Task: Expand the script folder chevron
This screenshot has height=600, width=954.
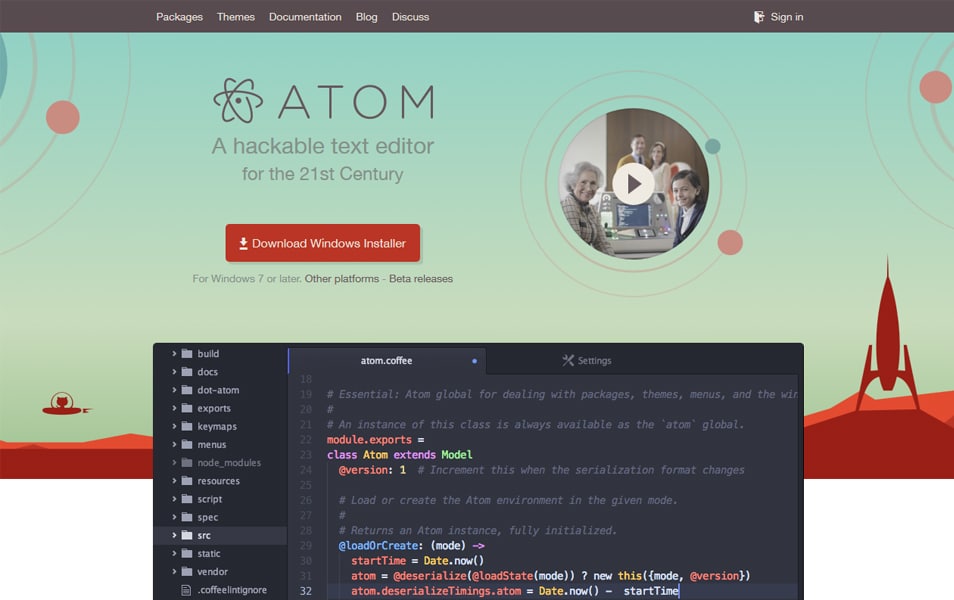Action: tap(174, 499)
